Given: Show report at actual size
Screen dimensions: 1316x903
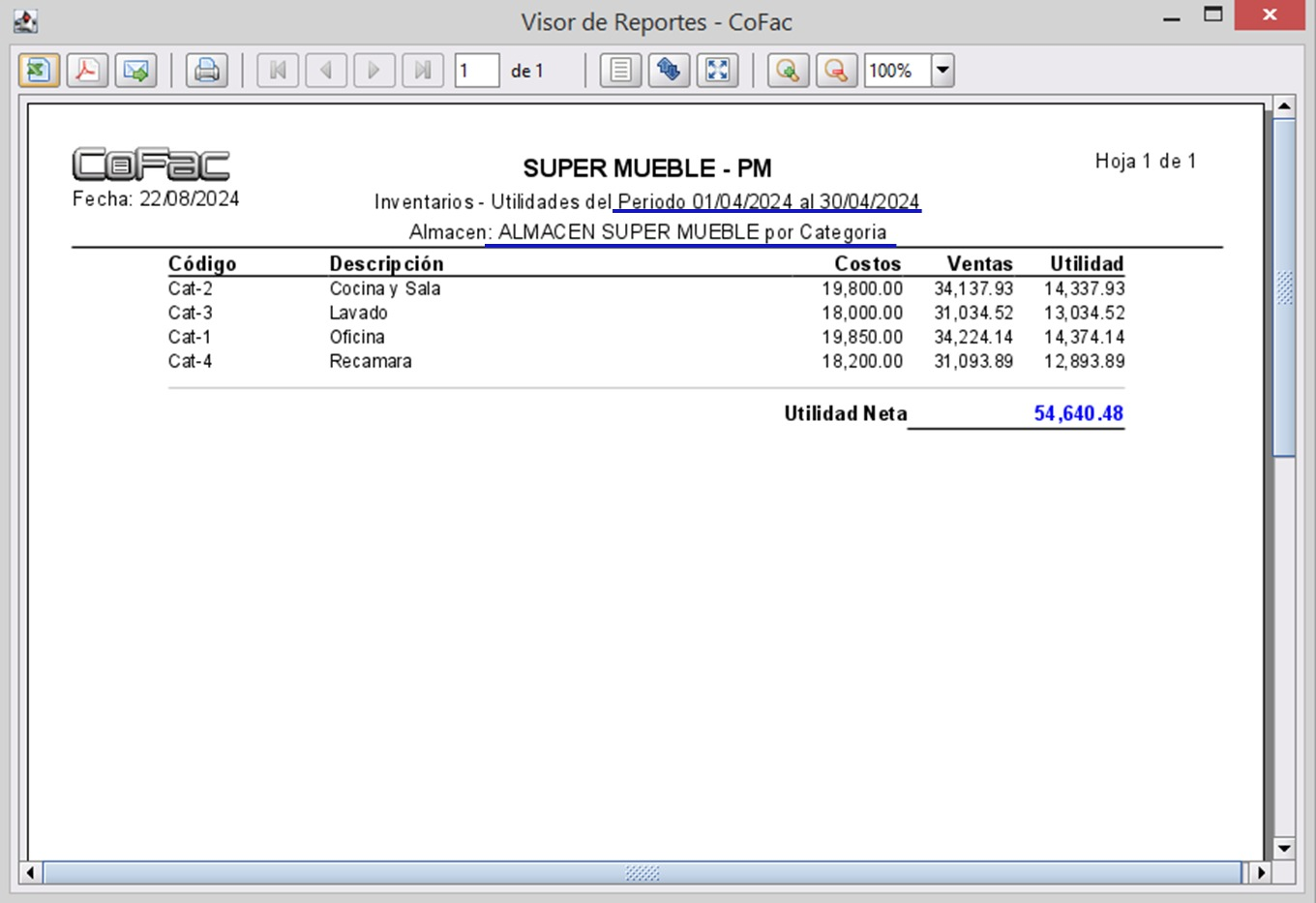Looking at the screenshot, I should click(x=621, y=71).
